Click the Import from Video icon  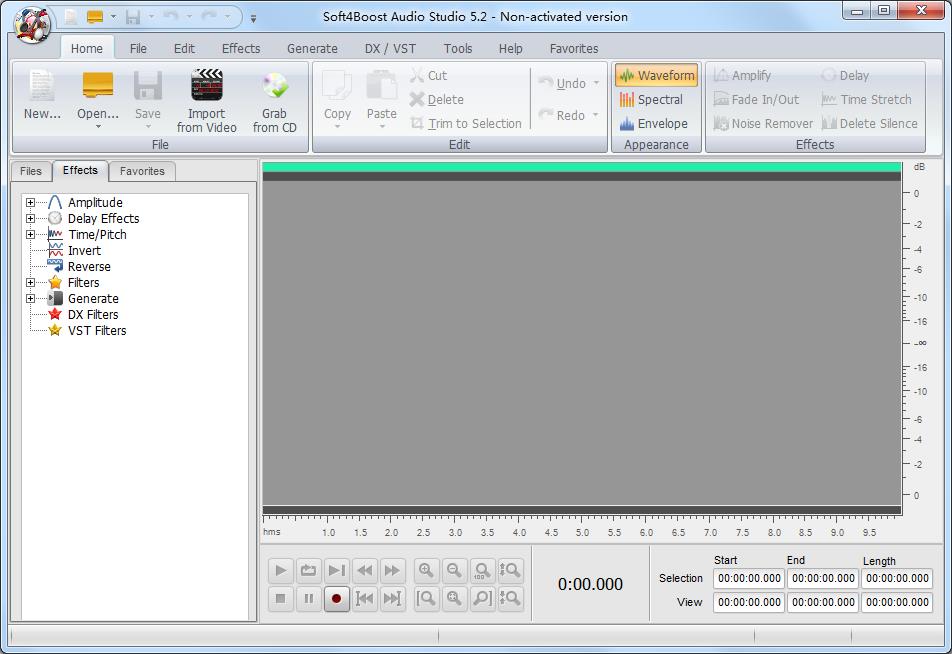click(x=206, y=87)
